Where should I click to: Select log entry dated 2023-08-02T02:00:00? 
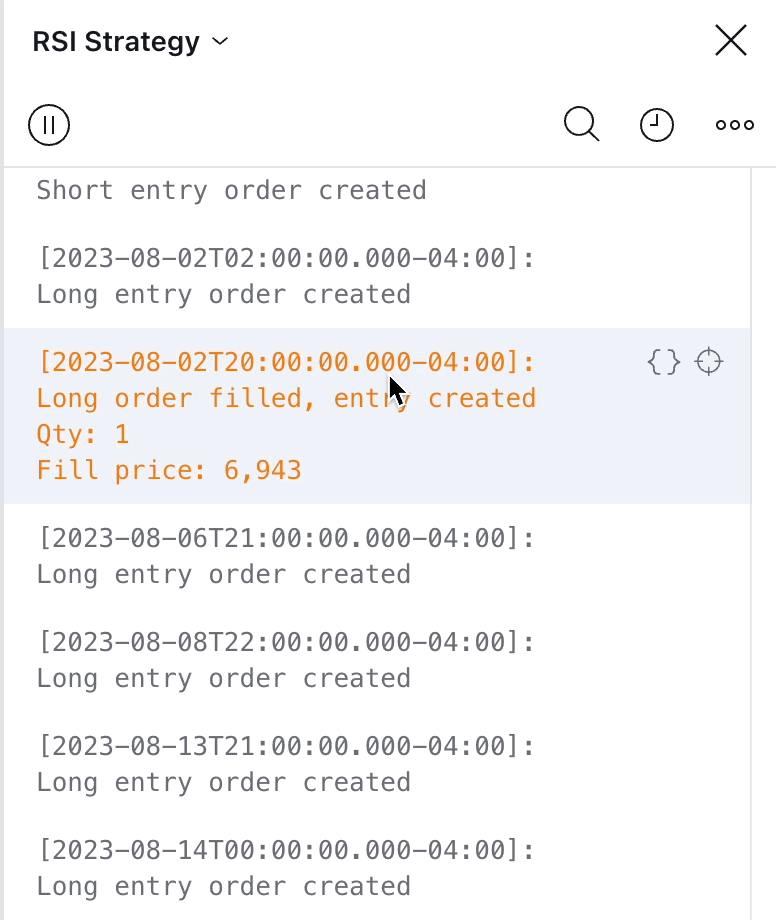tap(377, 276)
